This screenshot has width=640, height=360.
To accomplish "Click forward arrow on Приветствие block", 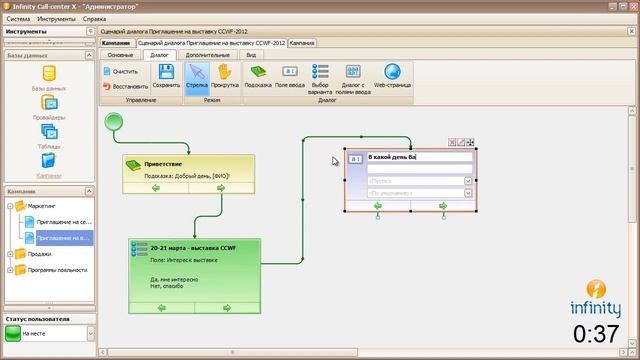I will 221,188.
